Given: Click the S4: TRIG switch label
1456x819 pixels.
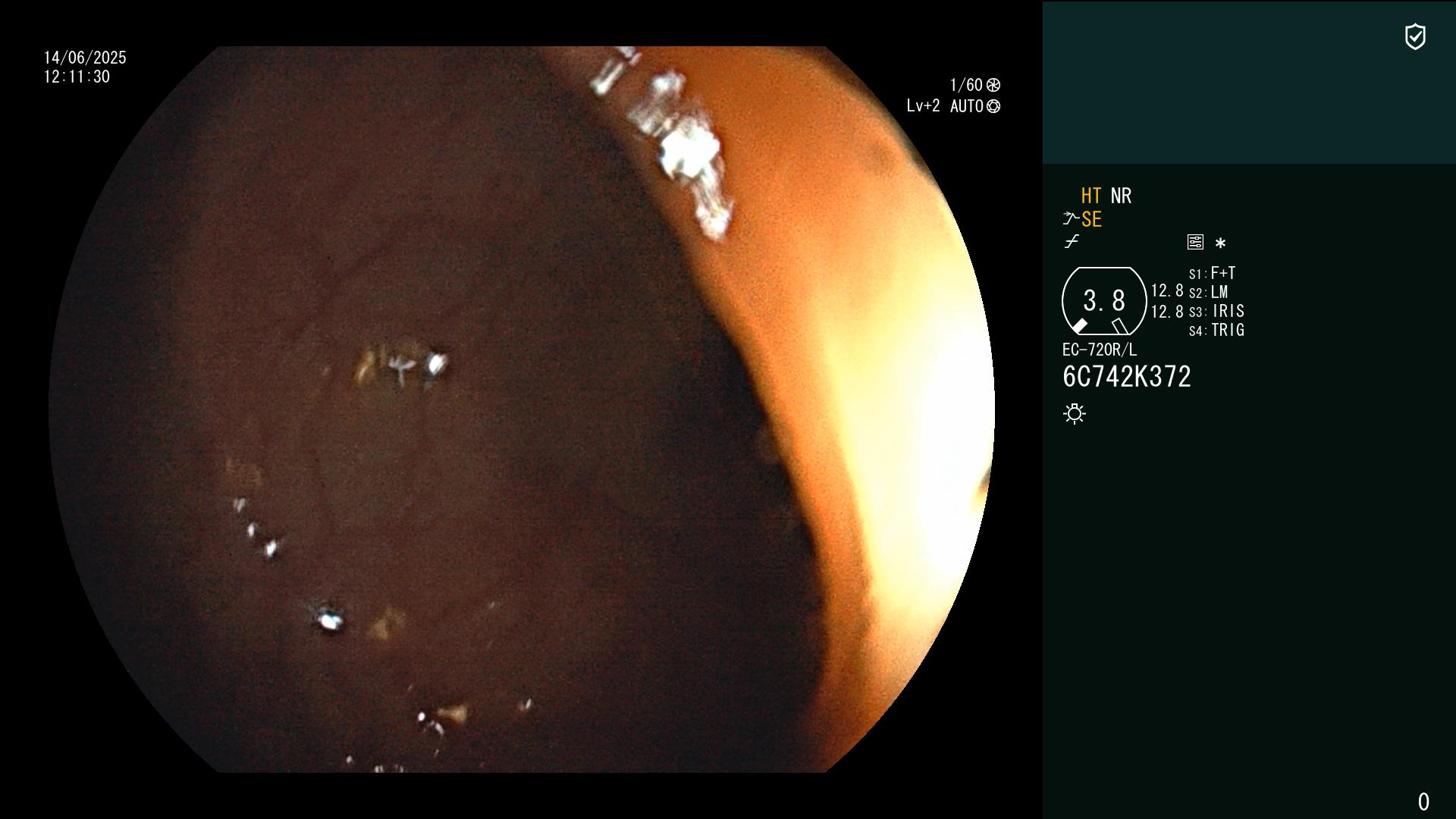Looking at the screenshot, I should click(x=1216, y=330).
